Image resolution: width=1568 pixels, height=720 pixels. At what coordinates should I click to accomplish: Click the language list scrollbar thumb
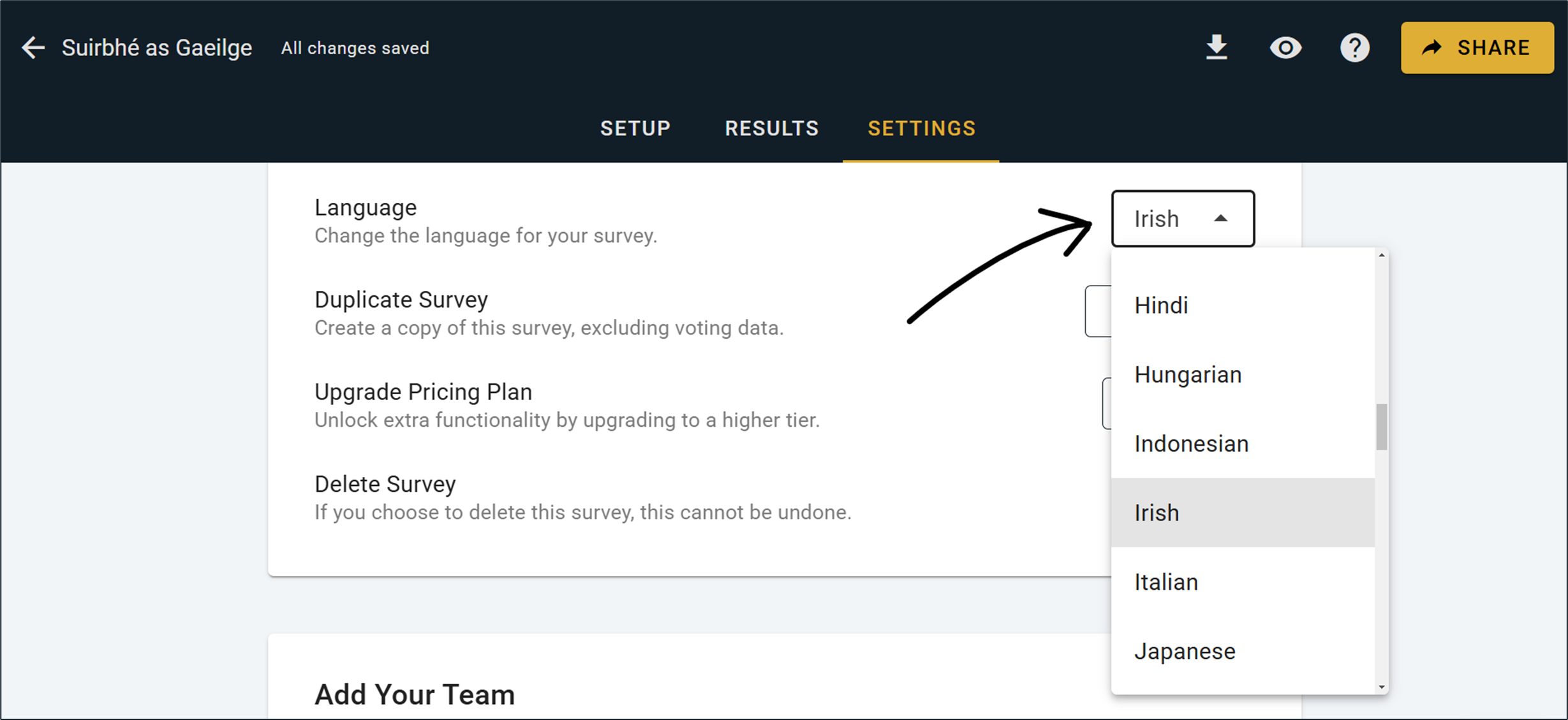tap(1382, 427)
